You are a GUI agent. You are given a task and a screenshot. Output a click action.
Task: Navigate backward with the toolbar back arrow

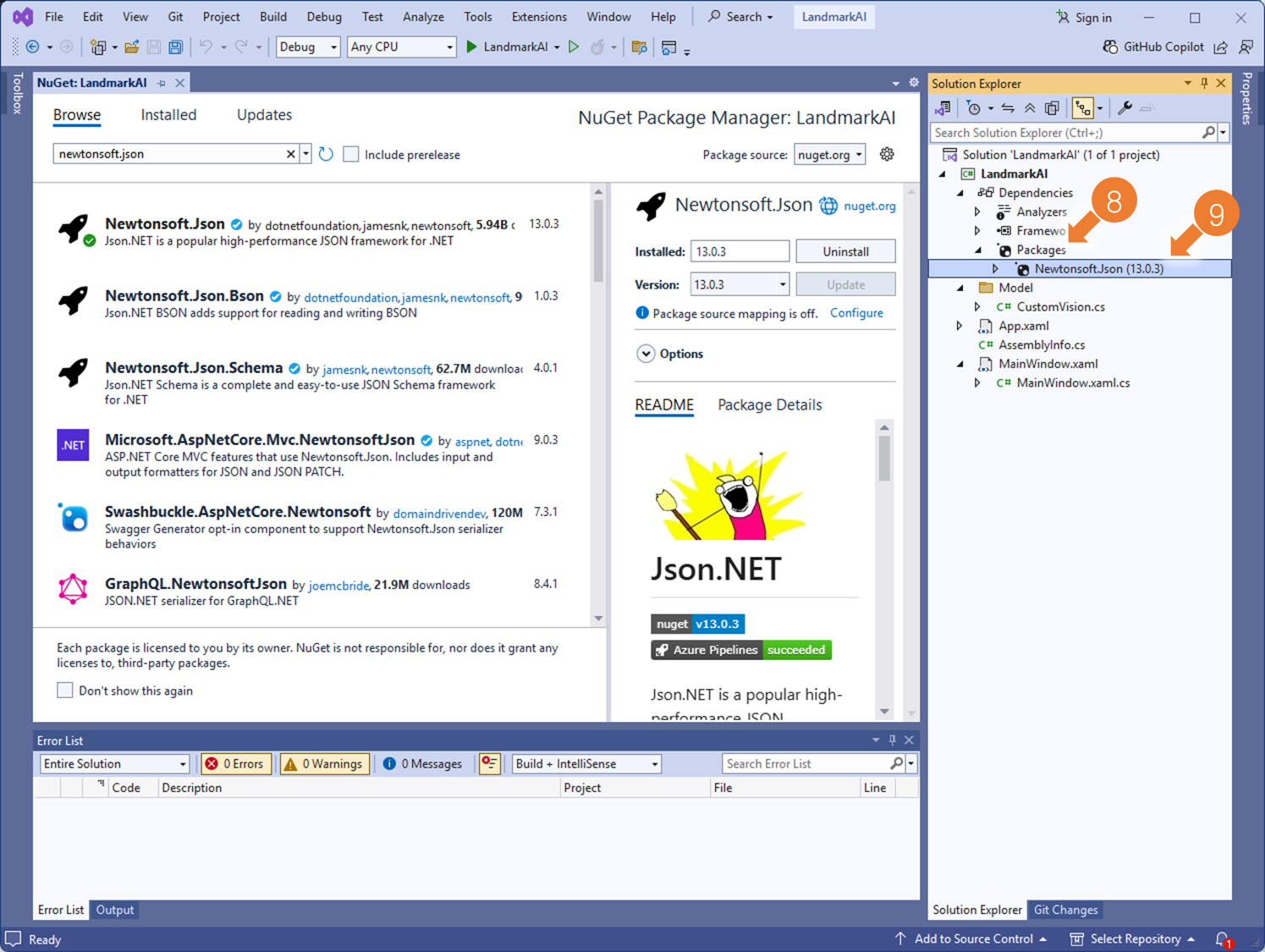33,47
